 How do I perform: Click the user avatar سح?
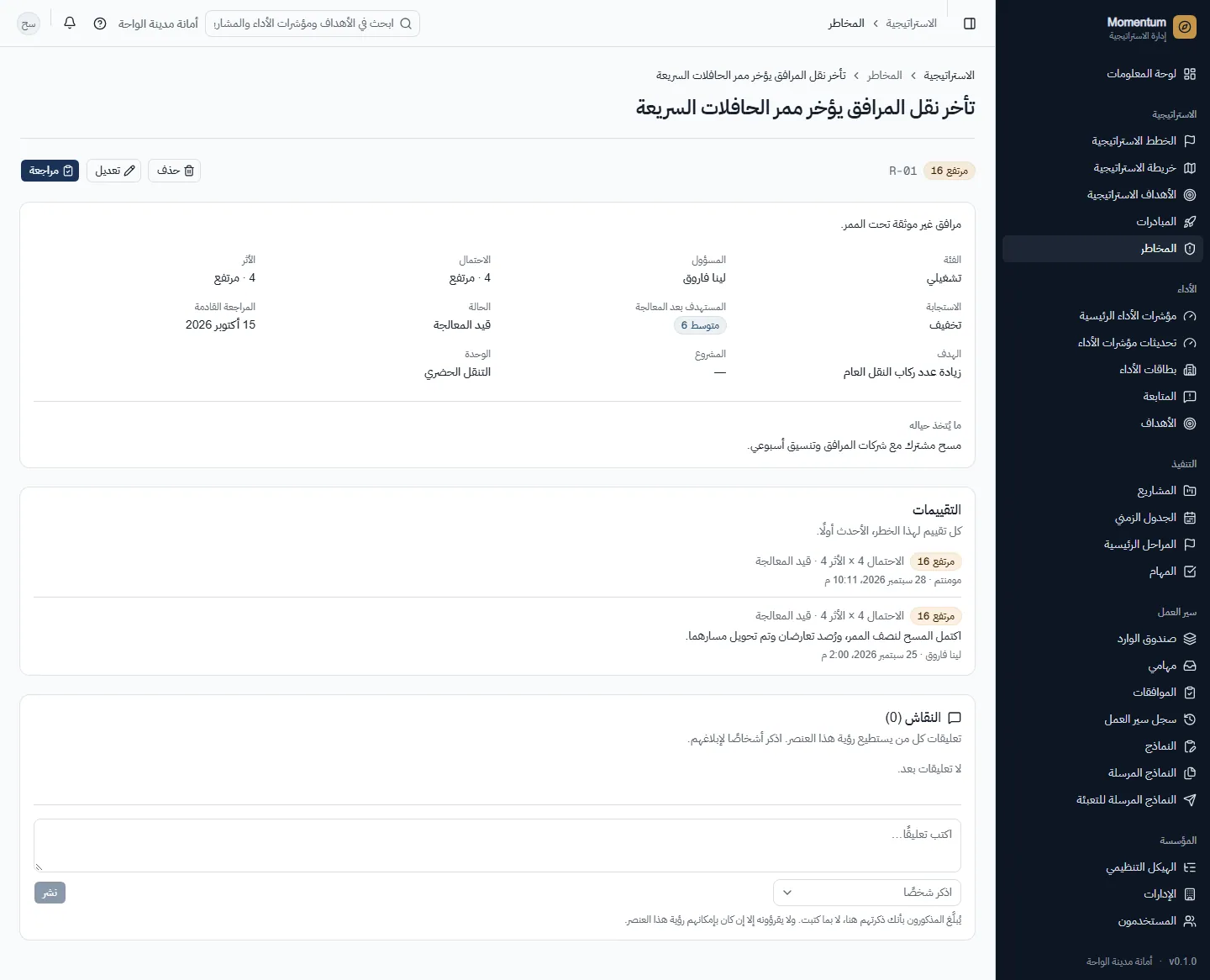point(29,24)
